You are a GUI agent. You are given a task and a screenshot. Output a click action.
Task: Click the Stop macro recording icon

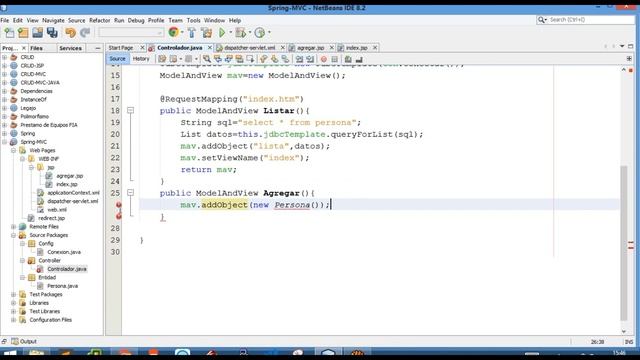(335, 59)
